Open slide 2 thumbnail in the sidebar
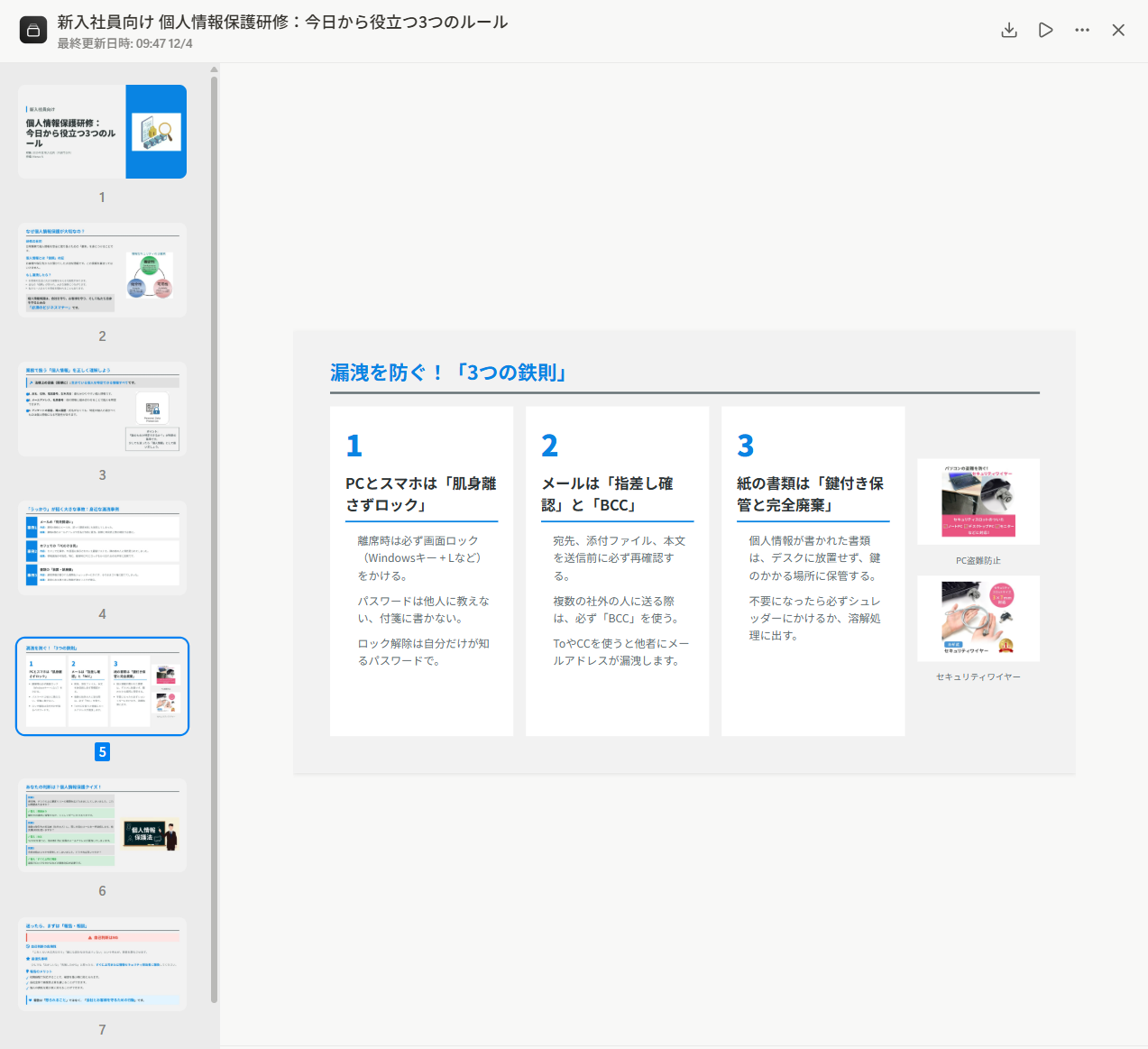Image resolution: width=1148 pixels, height=1049 pixels. click(x=102, y=270)
